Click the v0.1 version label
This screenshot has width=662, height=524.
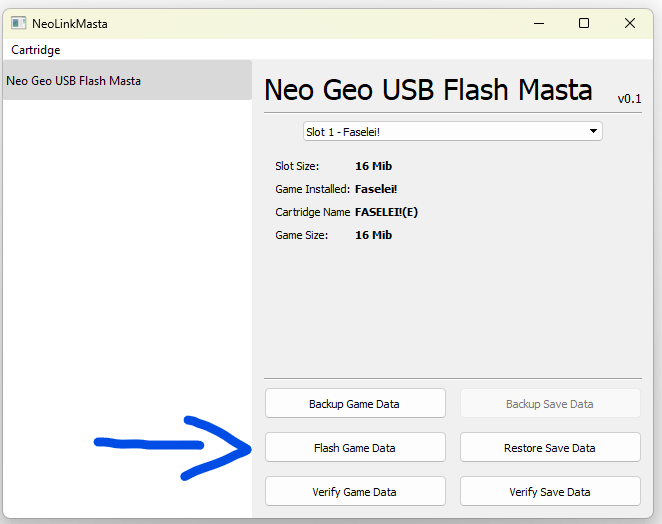(629, 98)
